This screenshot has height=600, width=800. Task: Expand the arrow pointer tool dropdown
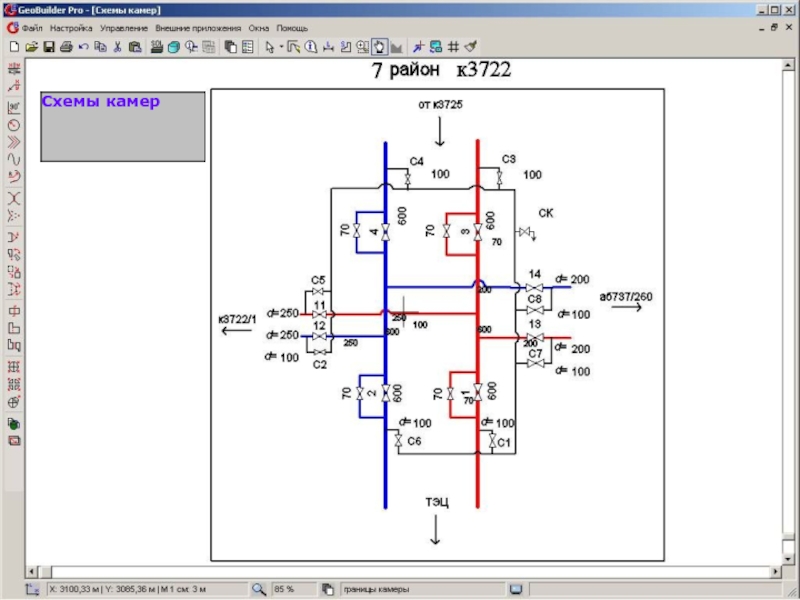pyautogui.click(x=281, y=47)
